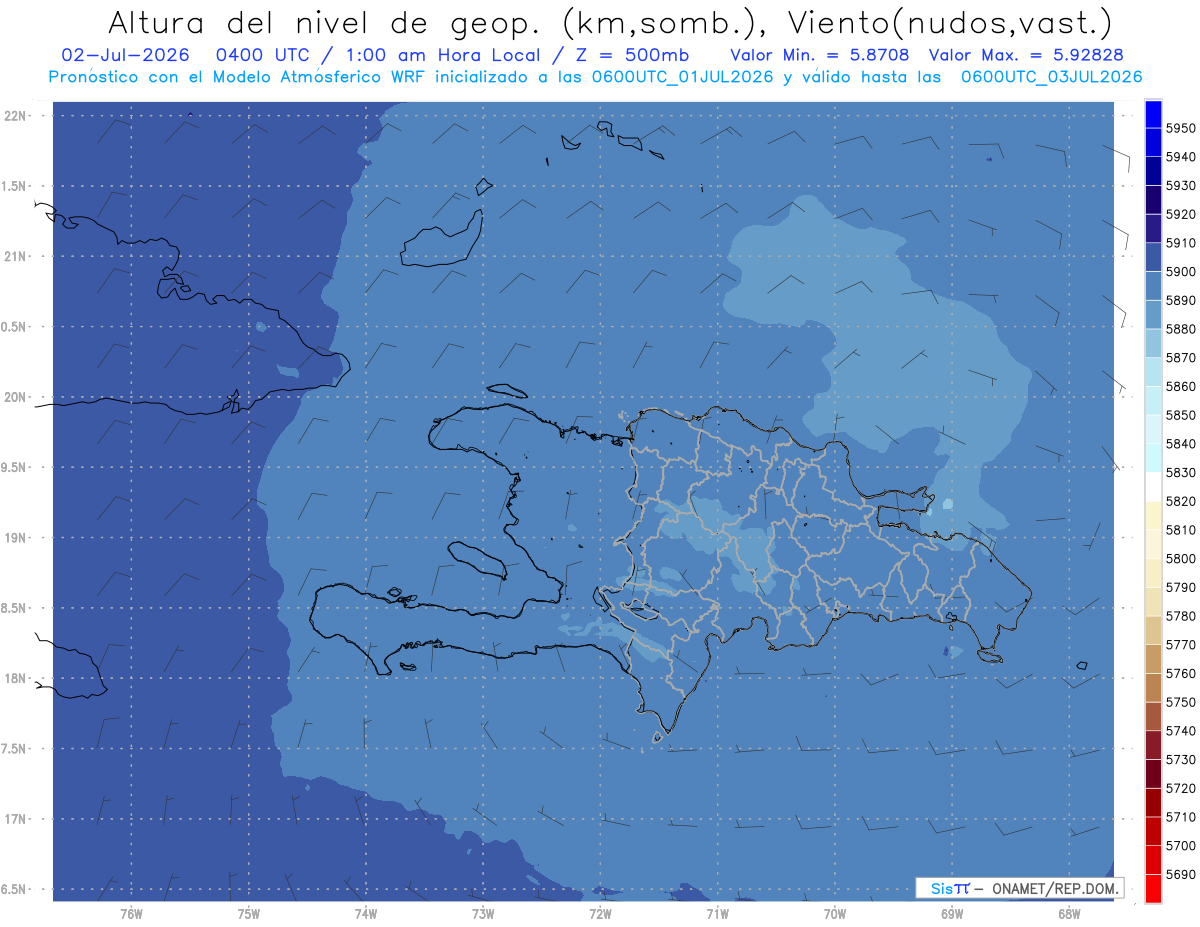The image size is (1200, 927).
Task: Click the '22N' latitude label
Action: [17, 115]
